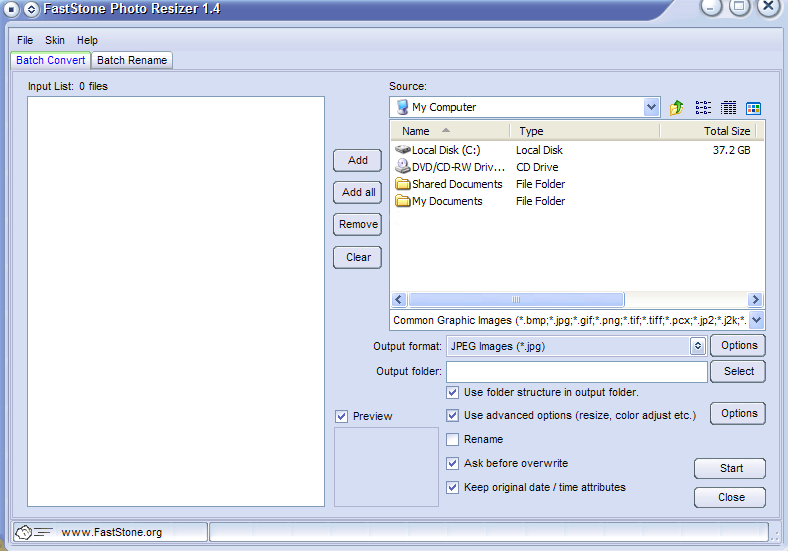Click the Add button
Image resolution: width=788 pixels, height=551 pixels.
click(357, 160)
